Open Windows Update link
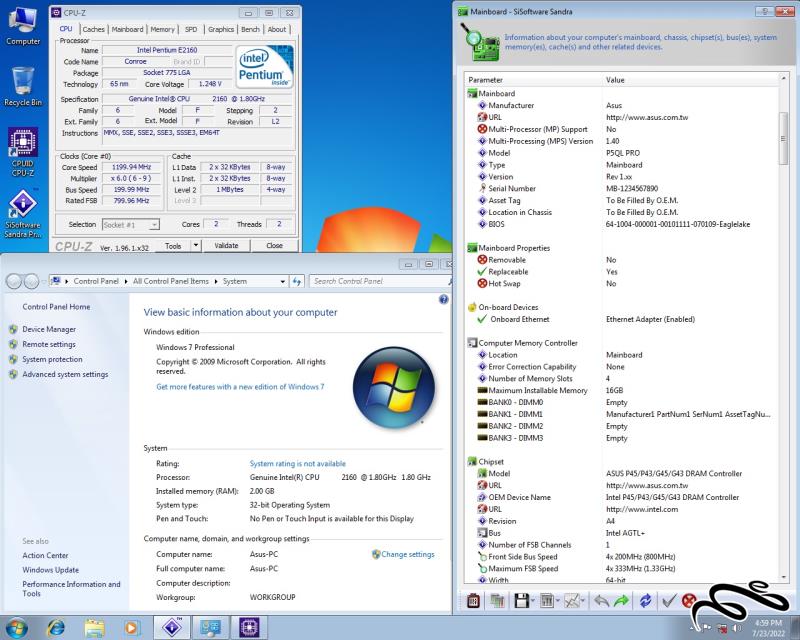800x640 pixels. (51, 570)
